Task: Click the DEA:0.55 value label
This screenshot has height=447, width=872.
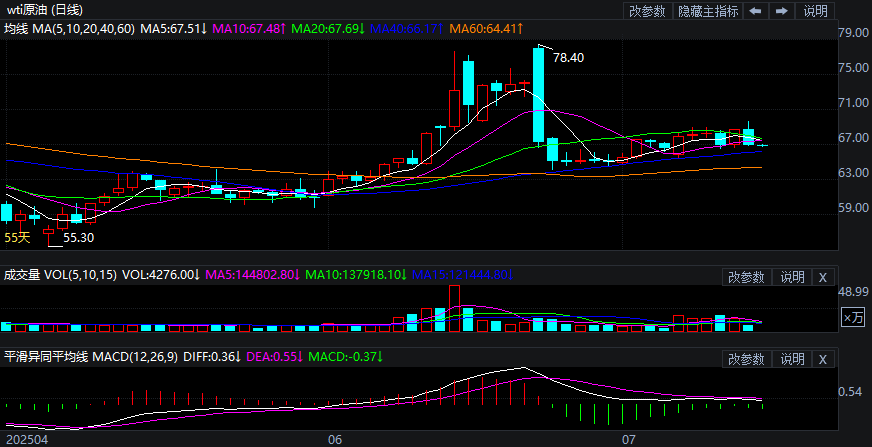Action: (275, 356)
